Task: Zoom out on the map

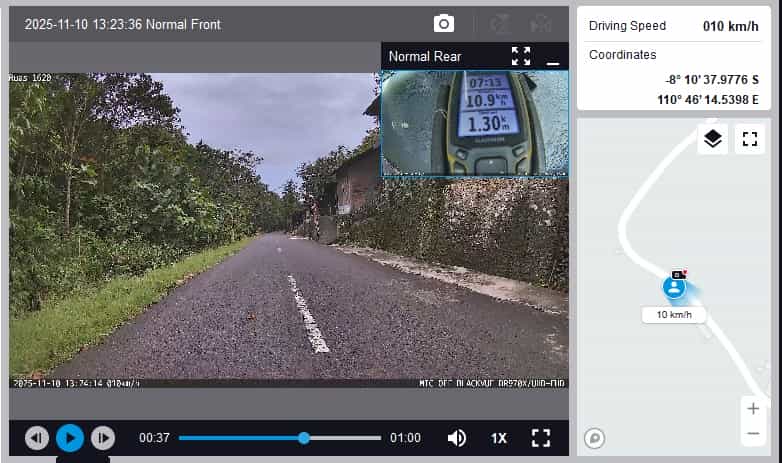Action: coord(753,433)
